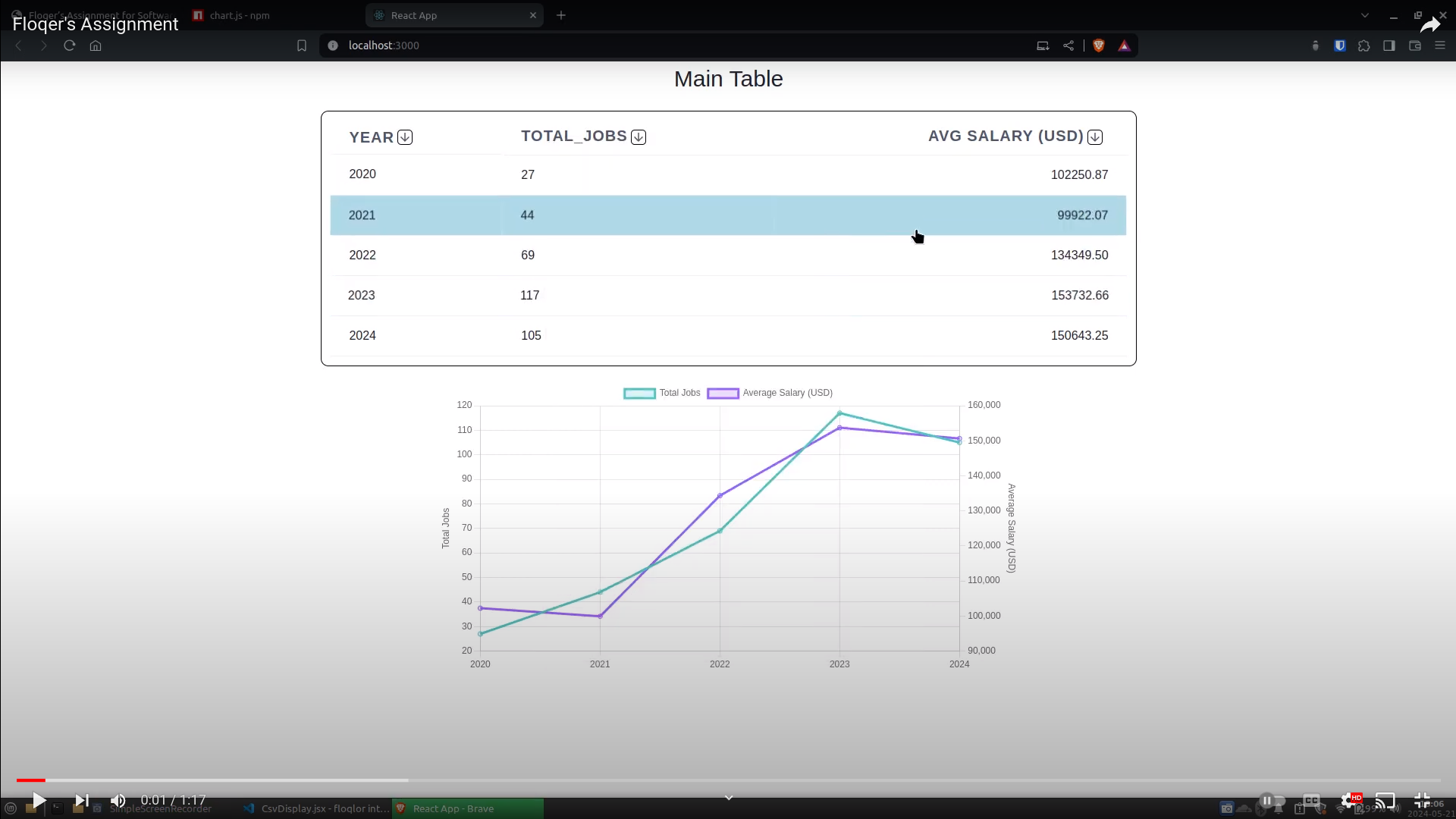Toggle Average Salary (USD) legend item

pos(770,393)
